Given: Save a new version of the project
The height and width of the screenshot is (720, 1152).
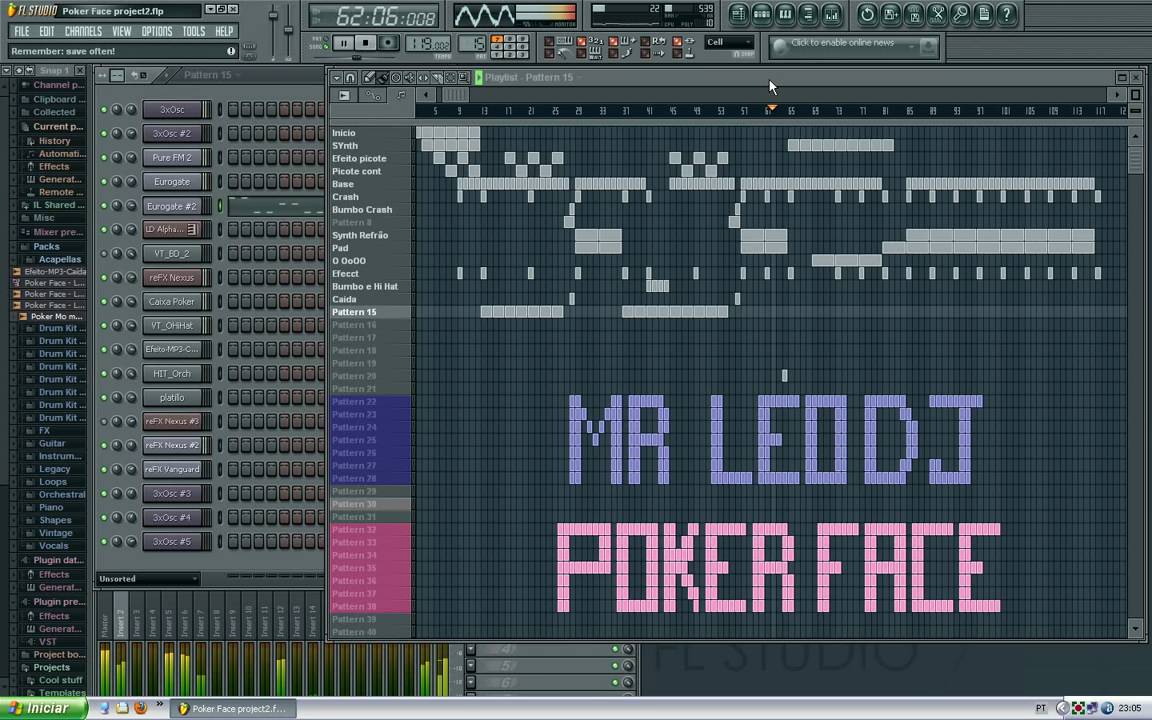Looking at the screenshot, I should [x=890, y=14].
